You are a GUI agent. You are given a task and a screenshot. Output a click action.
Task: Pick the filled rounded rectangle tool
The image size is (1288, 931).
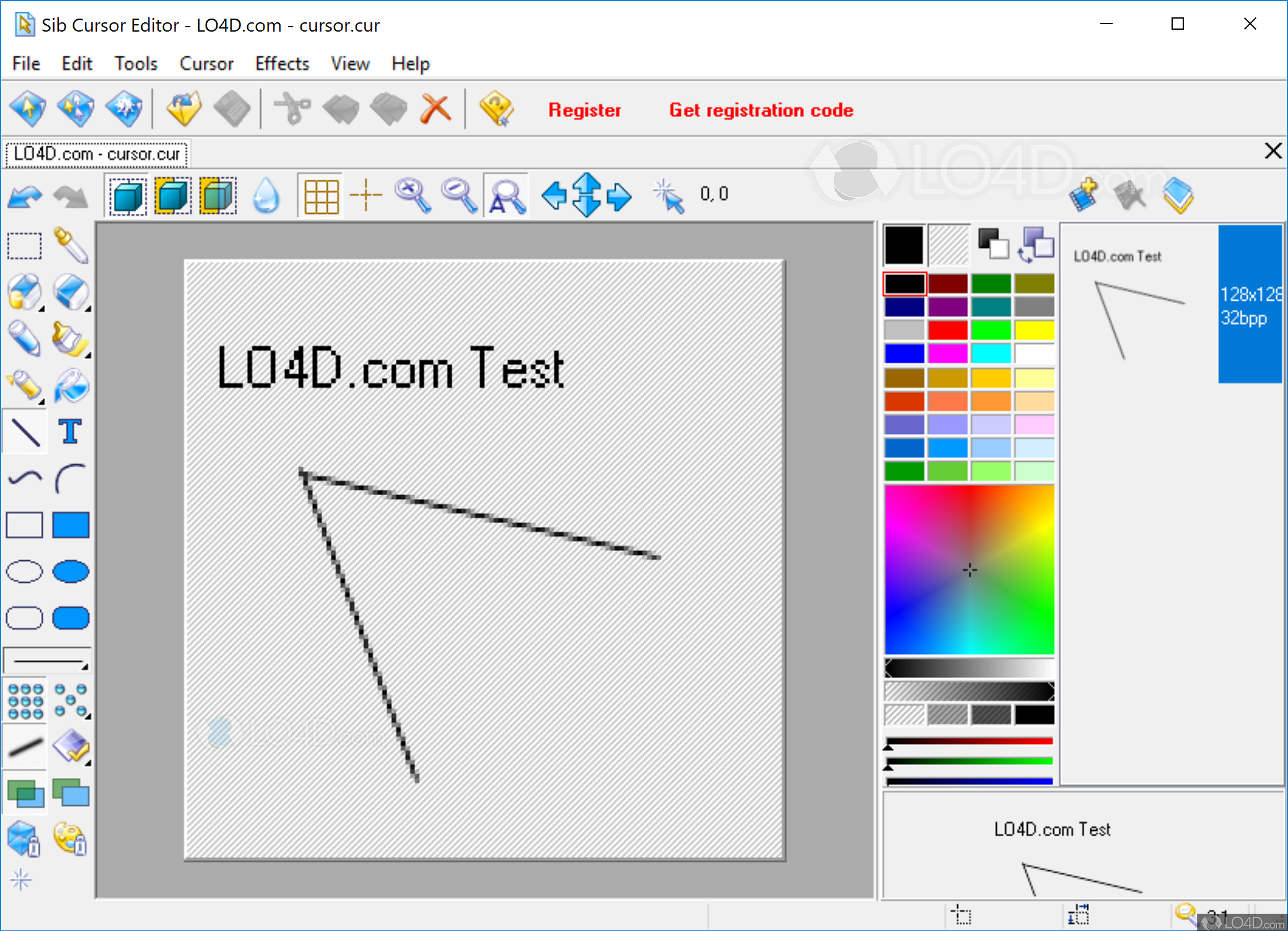(71, 618)
